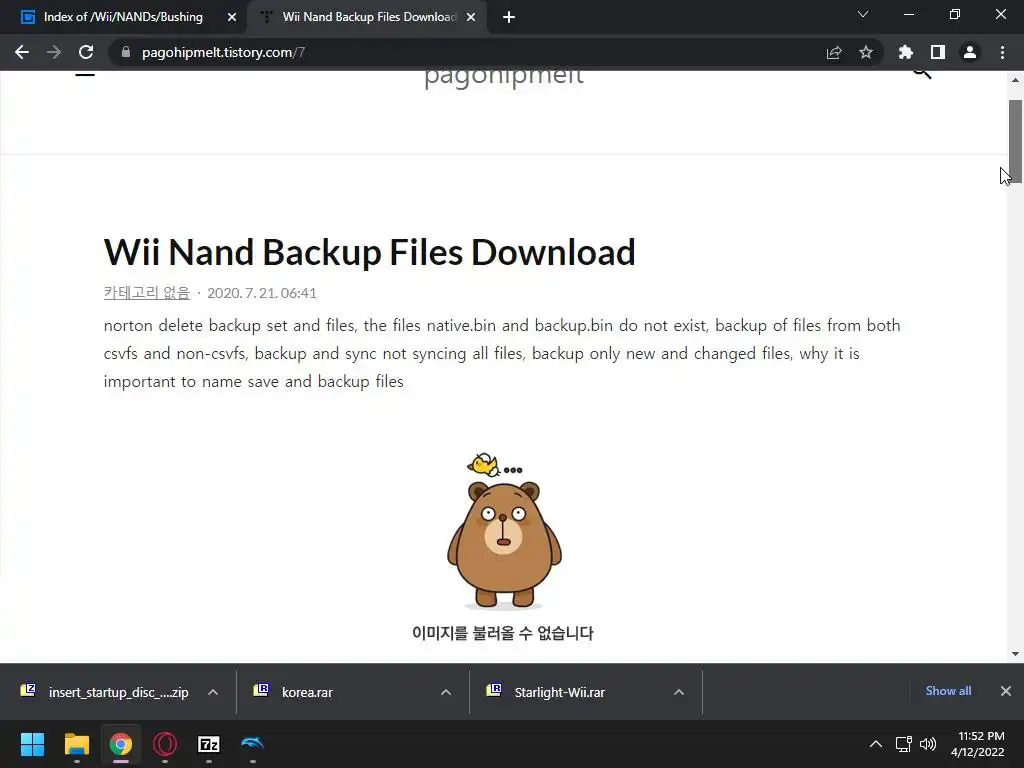
Task: Click the Wii Nand Backup Files Download heading
Action: (370, 252)
